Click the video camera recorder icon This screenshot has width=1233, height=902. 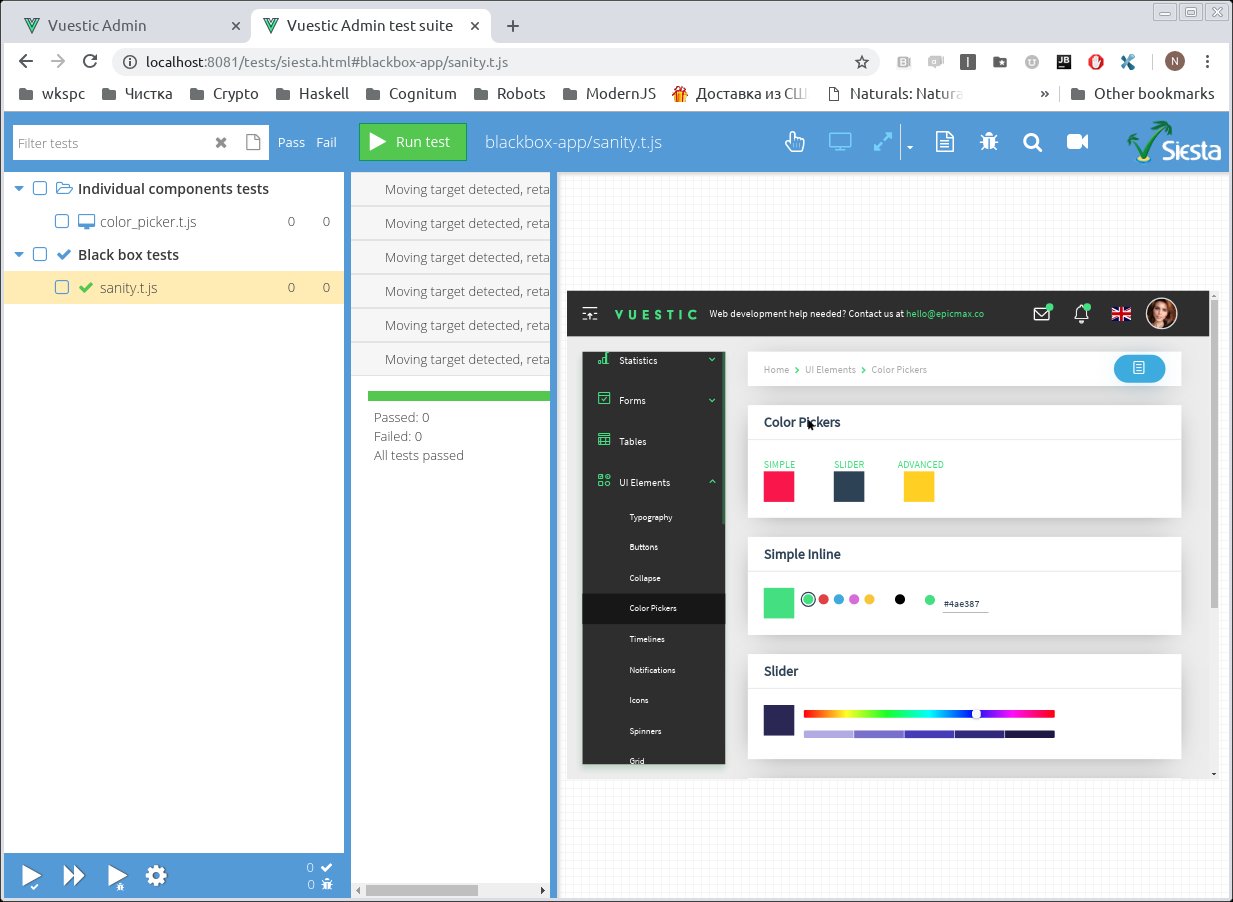pyautogui.click(x=1077, y=142)
